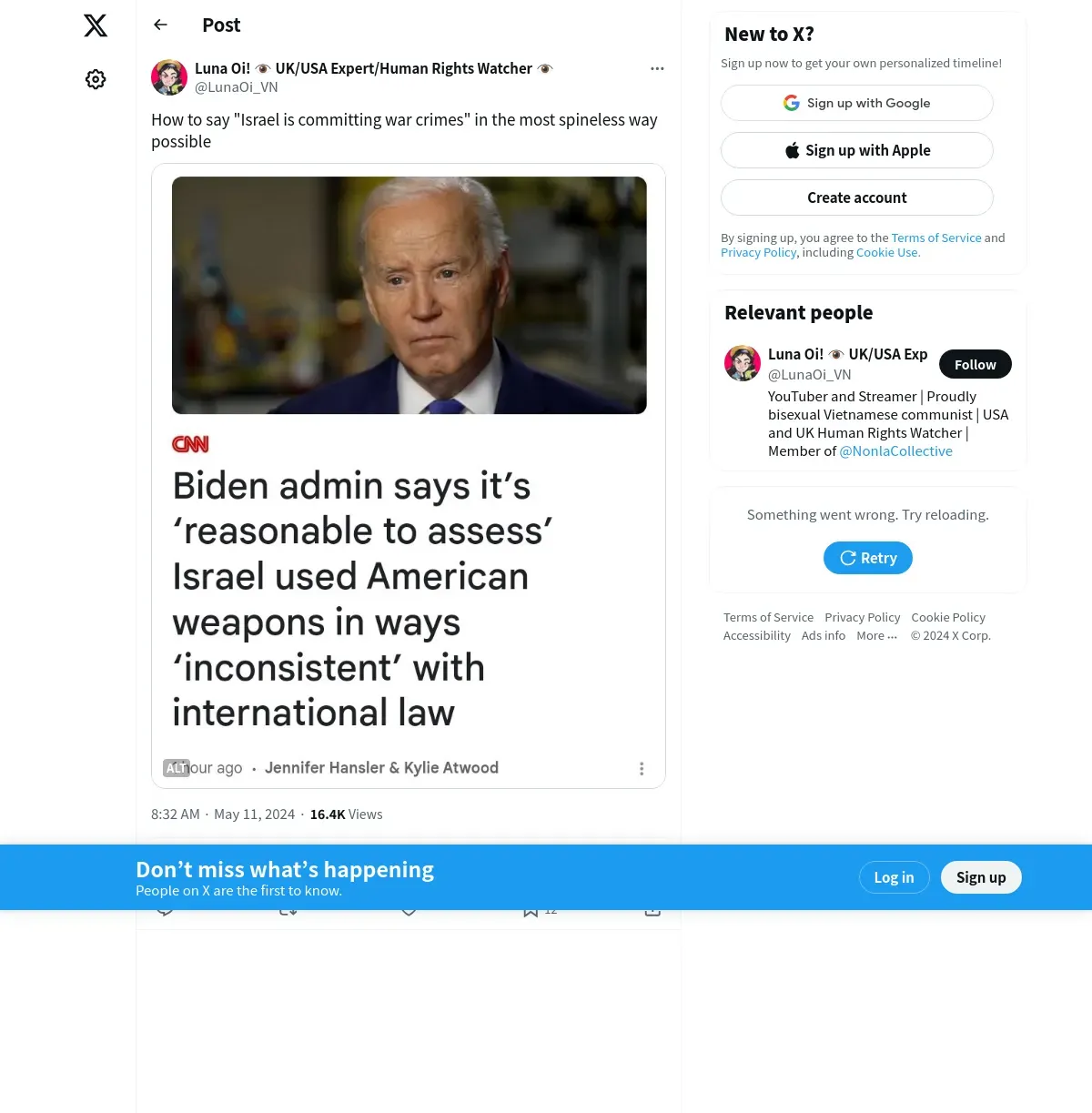This screenshot has width=1092, height=1113.
Task: Click the Retry button
Action: coord(868,558)
